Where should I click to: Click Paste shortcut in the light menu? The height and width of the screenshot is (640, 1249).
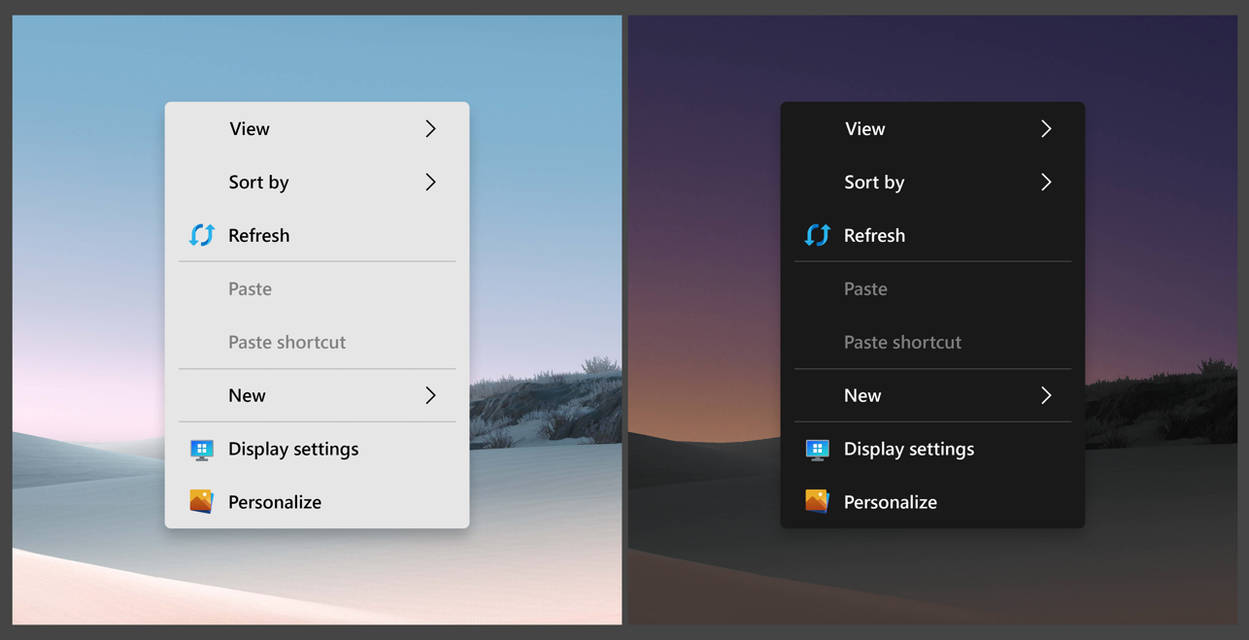(x=287, y=342)
